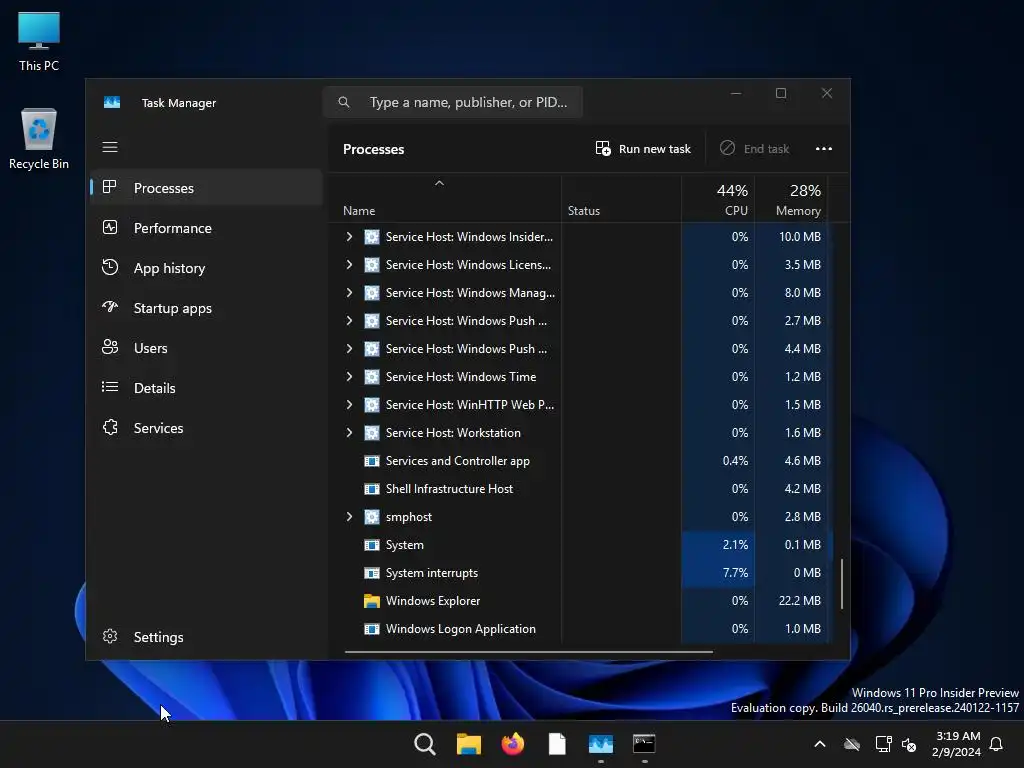Click the End task button

point(754,149)
